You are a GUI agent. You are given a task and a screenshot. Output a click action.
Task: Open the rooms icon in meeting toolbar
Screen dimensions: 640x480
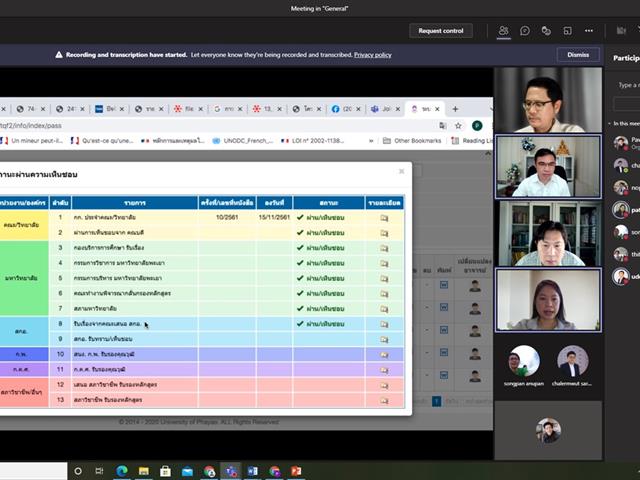[x=567, y=31]
